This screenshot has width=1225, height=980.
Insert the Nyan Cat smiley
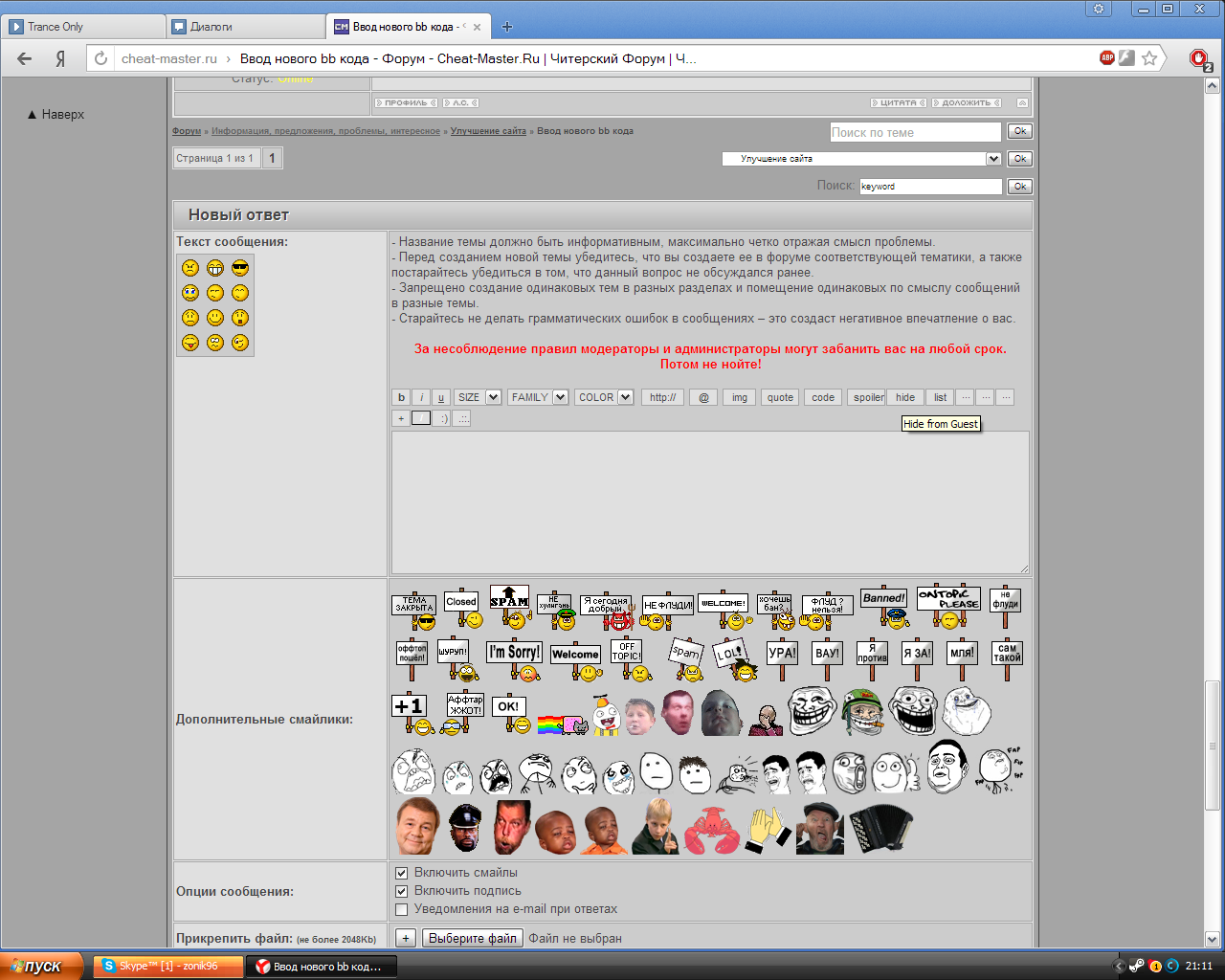click(x=563, y=724)
